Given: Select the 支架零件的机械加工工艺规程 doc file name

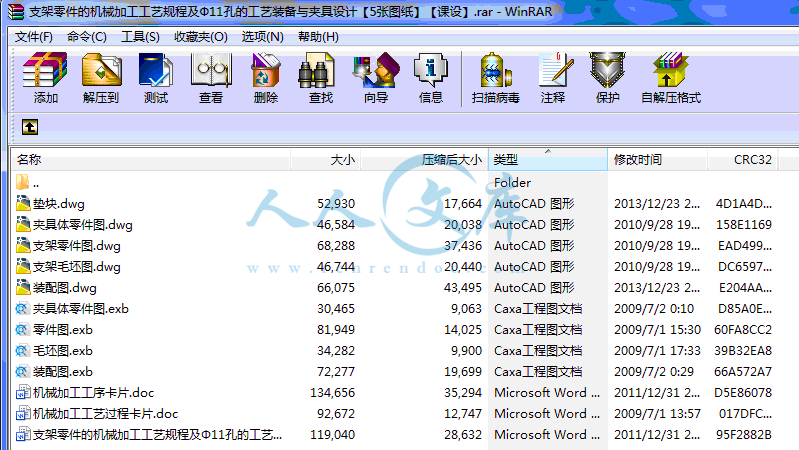Looking at the screenshot, I should (157, 434).
